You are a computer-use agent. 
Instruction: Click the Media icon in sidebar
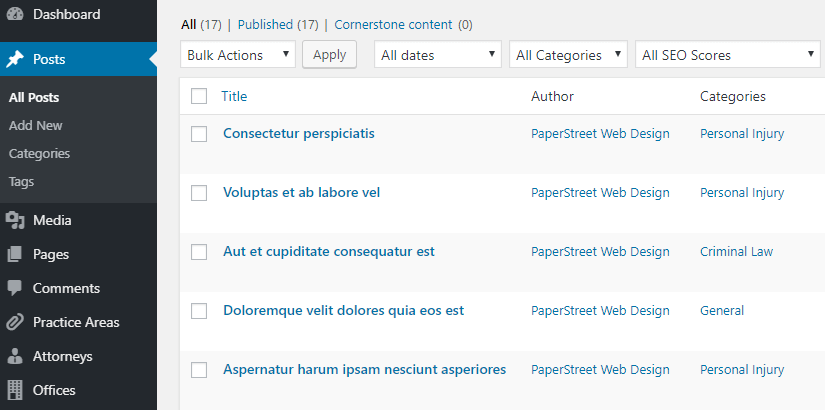(x=15, y=221)
